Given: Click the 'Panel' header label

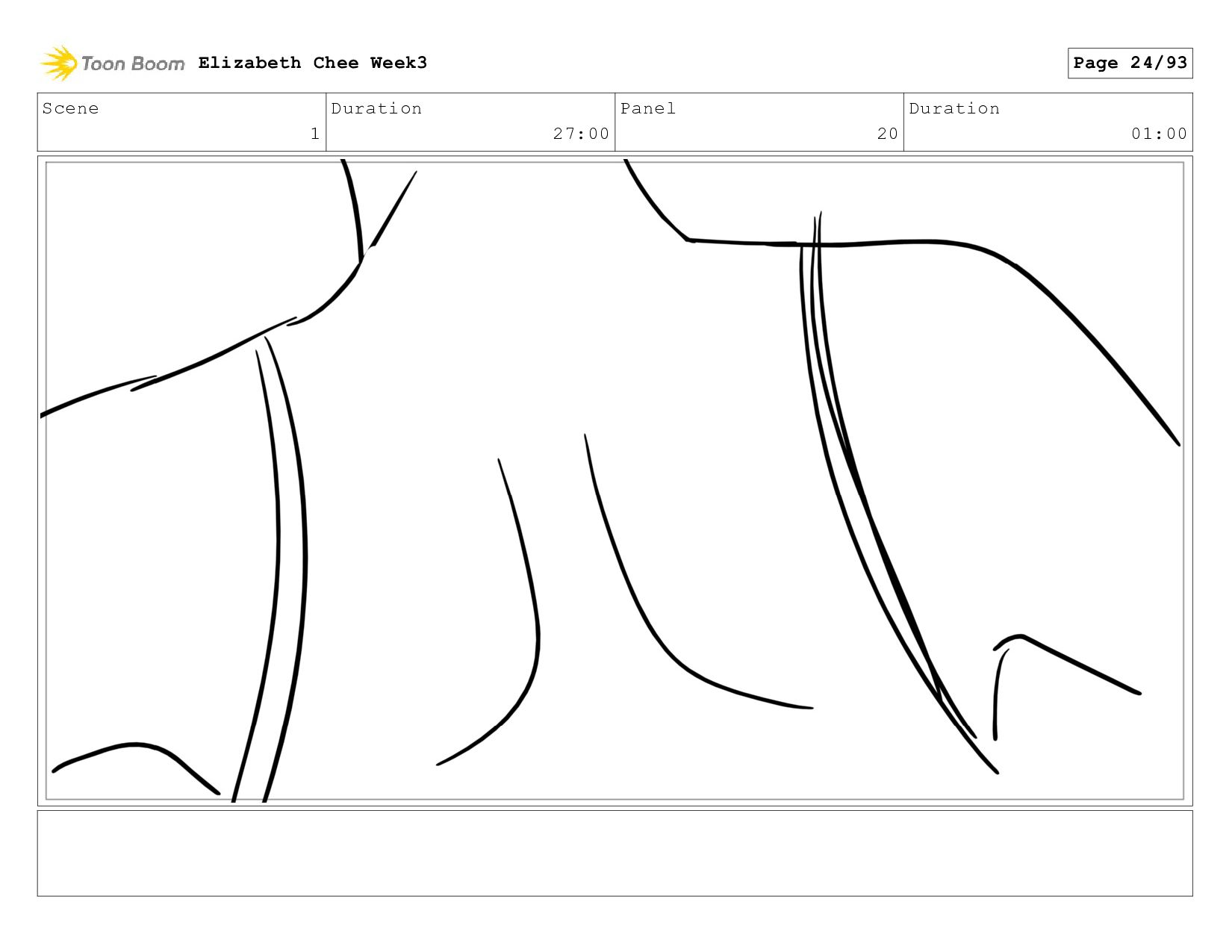Looking at the screenshot, I should click(x=648, y=108).
